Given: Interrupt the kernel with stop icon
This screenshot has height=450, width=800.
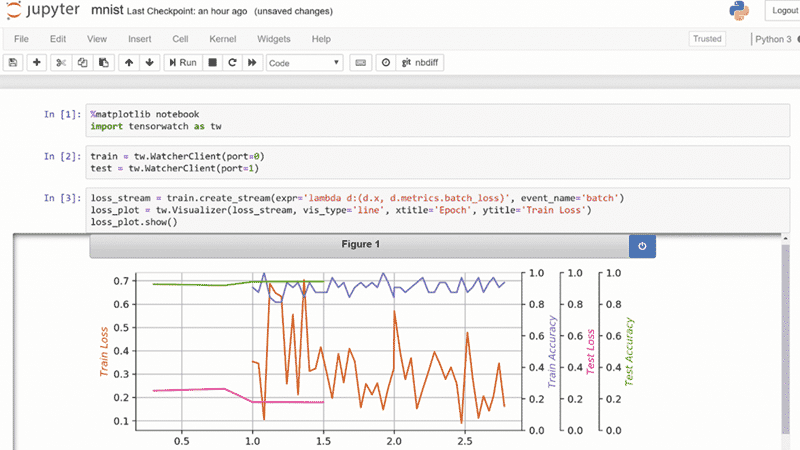Looking at the screenshot, I should (x=212, y=63).
